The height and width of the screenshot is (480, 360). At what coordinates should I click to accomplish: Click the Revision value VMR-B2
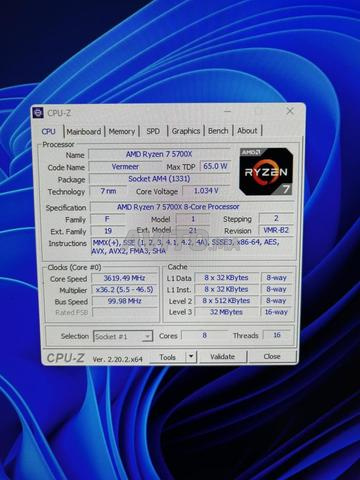pyautogui.click(x=276, y=230)
